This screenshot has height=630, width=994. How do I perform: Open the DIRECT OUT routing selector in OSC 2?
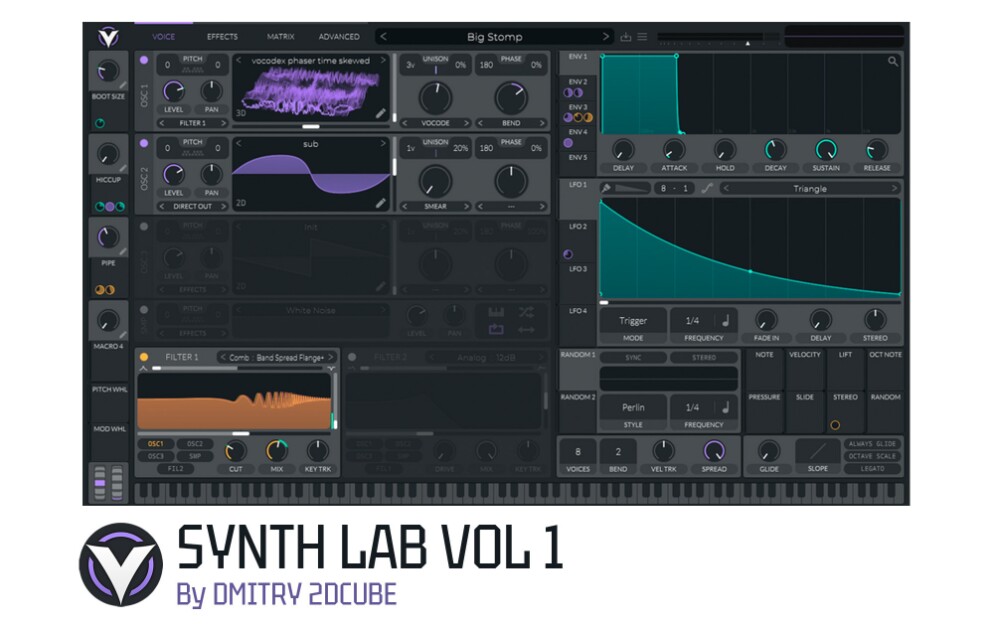coord(193,206)
